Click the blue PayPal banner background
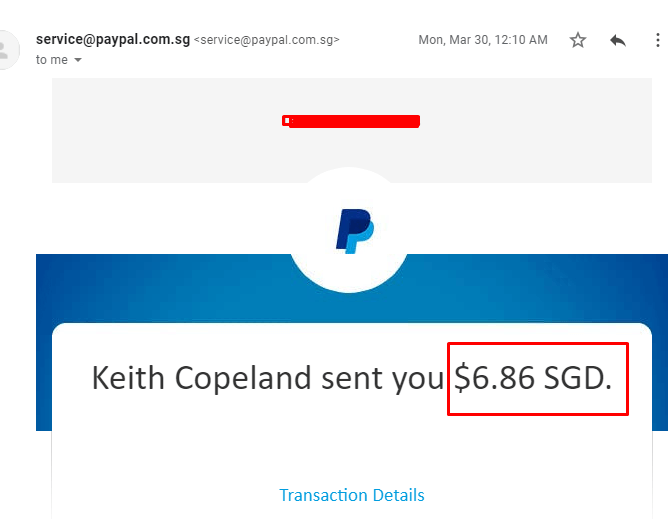 point(150,290)
